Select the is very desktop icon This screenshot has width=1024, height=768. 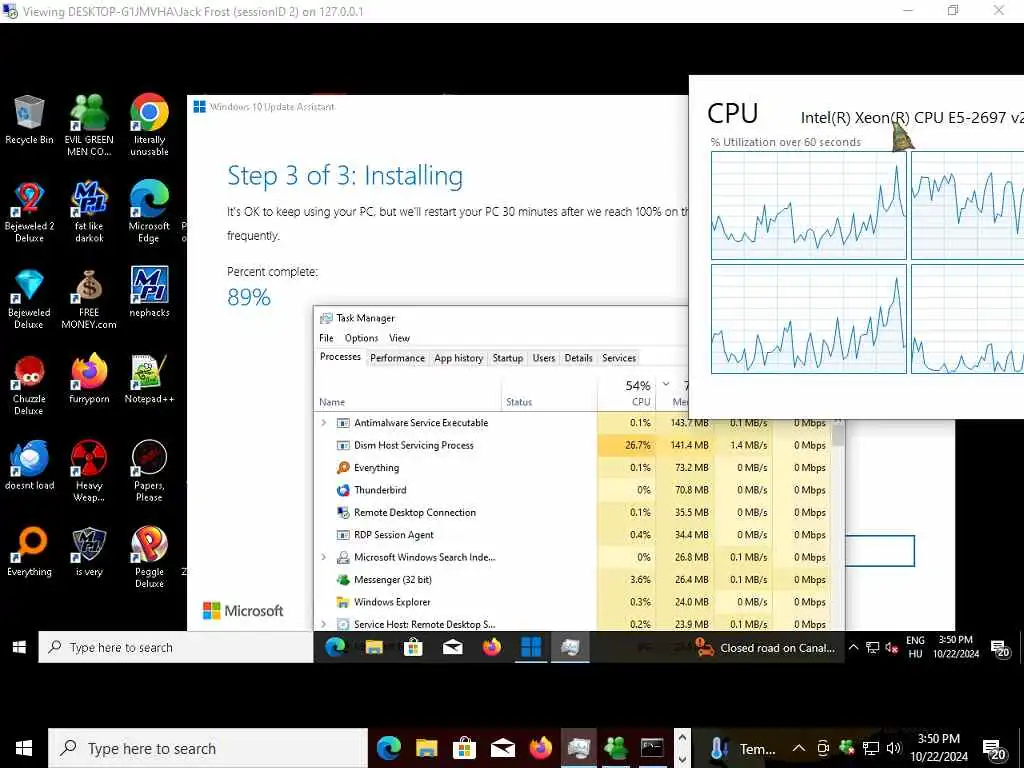(x=89, y=552)
